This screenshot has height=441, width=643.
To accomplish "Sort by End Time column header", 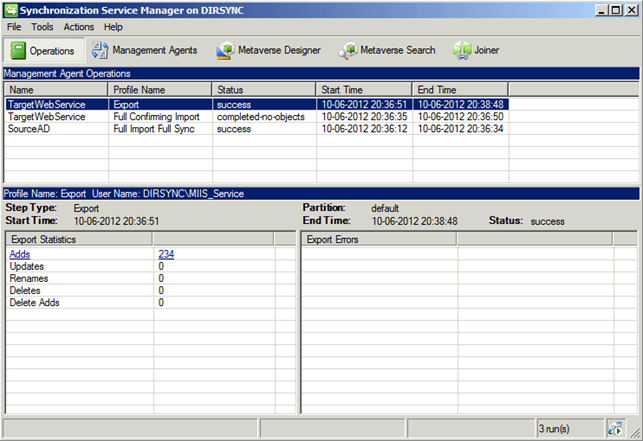I will (x=460, y=89).
